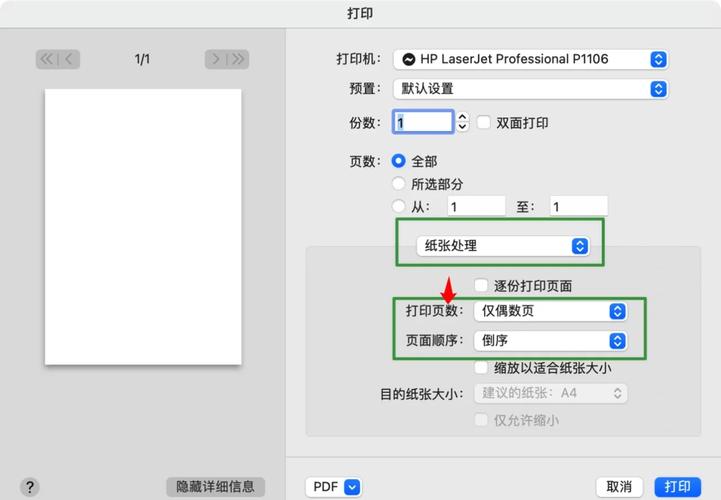Click the page preview thumbnail
Image resolution: width=721 pixels, height=500 pixels.
click(143, 227)
